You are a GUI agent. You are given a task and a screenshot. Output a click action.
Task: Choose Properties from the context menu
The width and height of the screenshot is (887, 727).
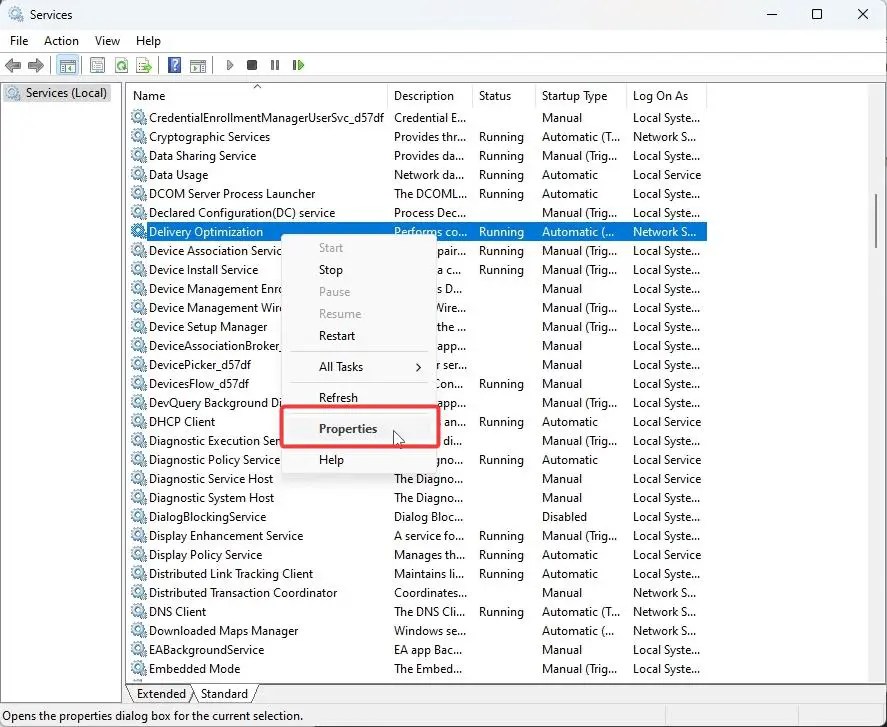click(x=348, y=429)
